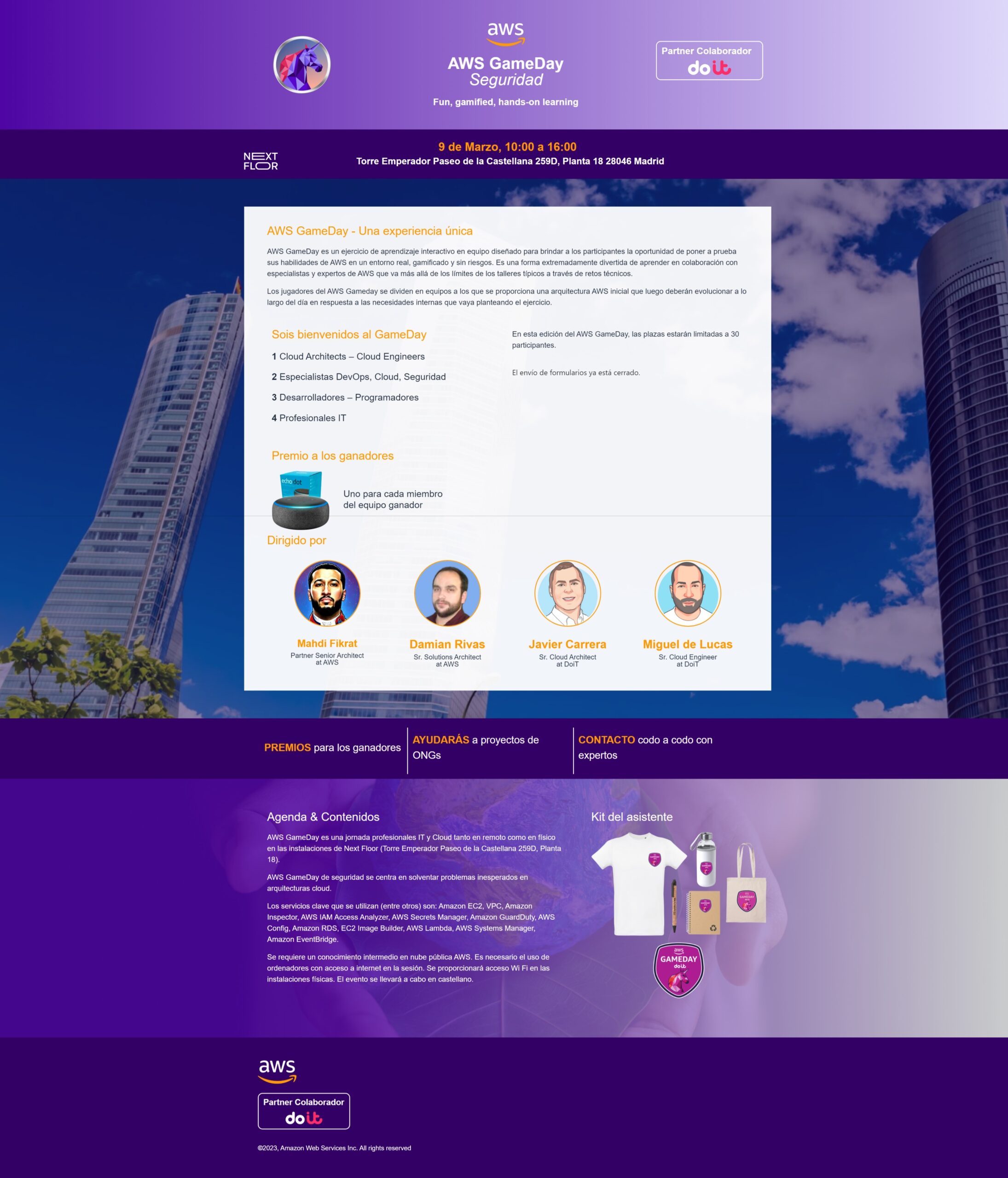The height and width of the screenshot is (1178, 1008).
Task: Click the notebook in assistant kit
Action: coord(703,912)
